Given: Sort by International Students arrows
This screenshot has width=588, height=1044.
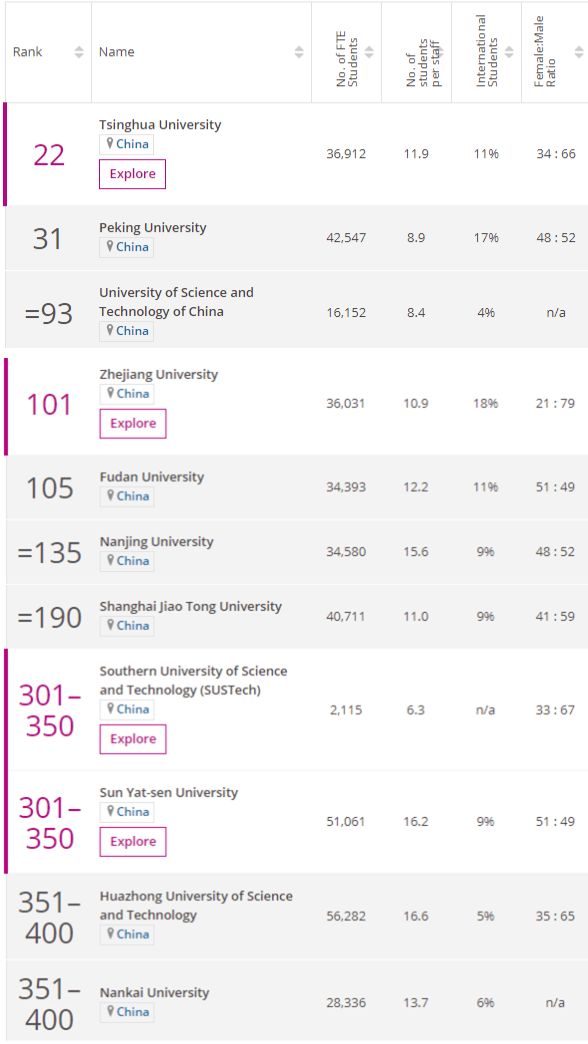Looking at the screenshot, I should tap(509, 52).
